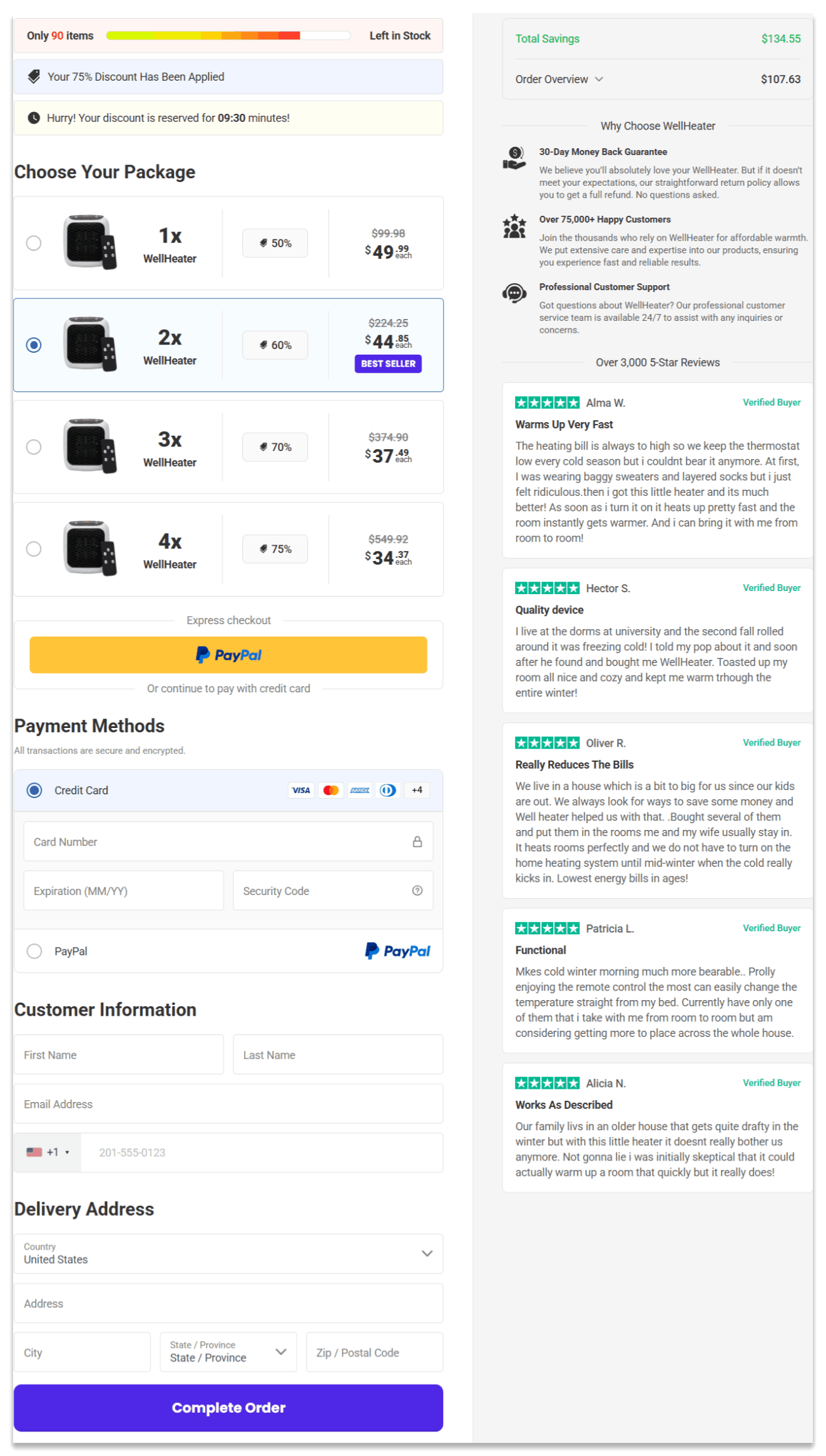The image size is (826, 1456).
Task: Click Hector S. five-star rating
Action: (547, 588)
